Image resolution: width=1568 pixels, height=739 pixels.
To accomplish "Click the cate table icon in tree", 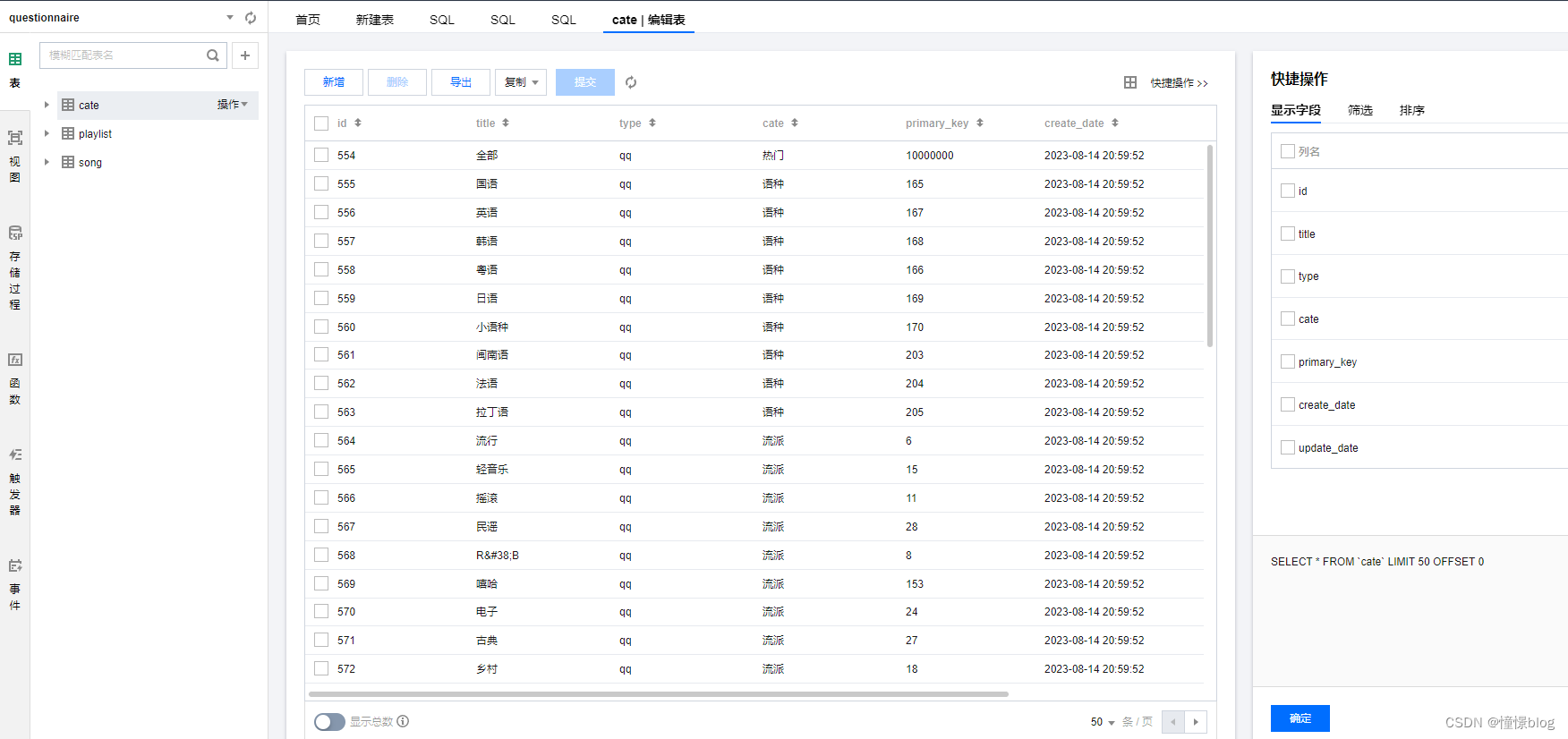I will [68, 105].
